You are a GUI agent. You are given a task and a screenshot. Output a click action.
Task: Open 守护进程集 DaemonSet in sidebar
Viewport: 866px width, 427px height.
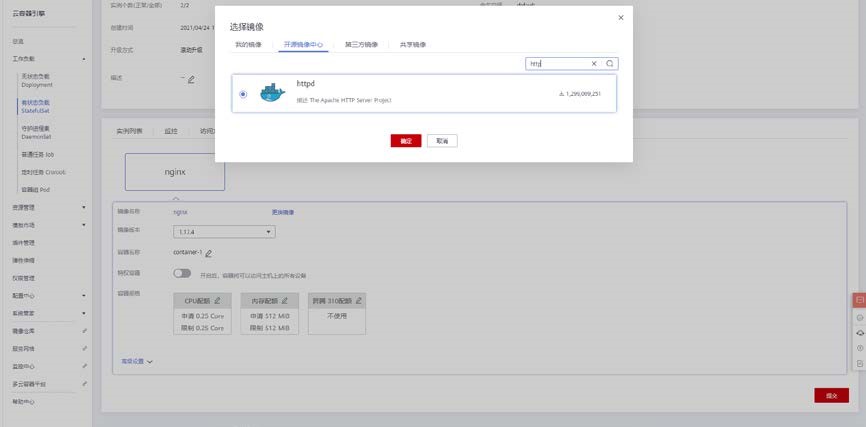tap(36, 132)
